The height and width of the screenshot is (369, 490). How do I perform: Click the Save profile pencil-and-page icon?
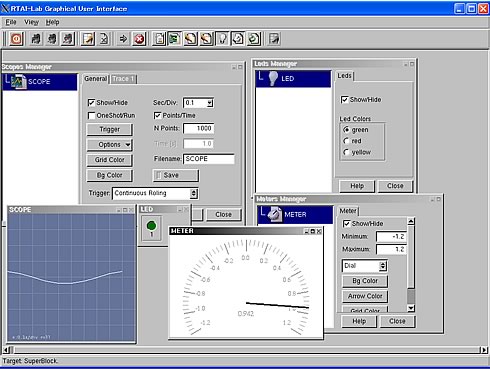[88, 39]
